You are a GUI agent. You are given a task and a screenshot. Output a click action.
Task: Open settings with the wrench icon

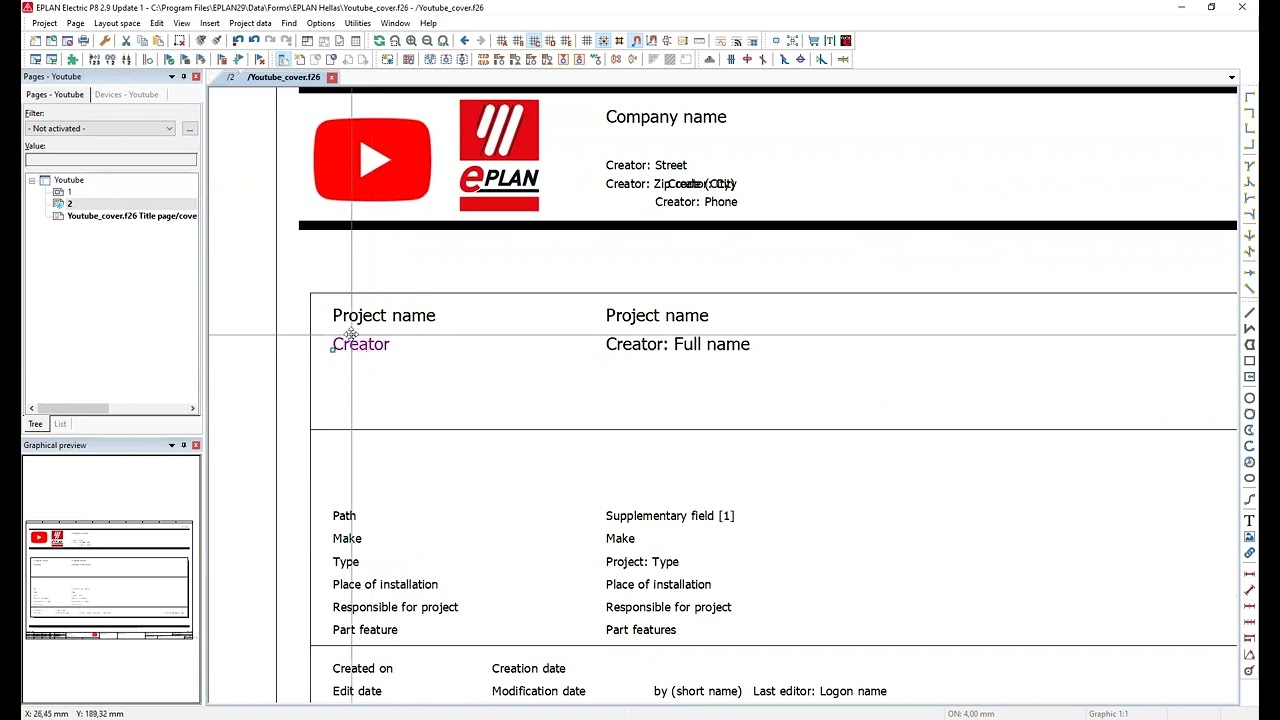(x=105, y=41)
